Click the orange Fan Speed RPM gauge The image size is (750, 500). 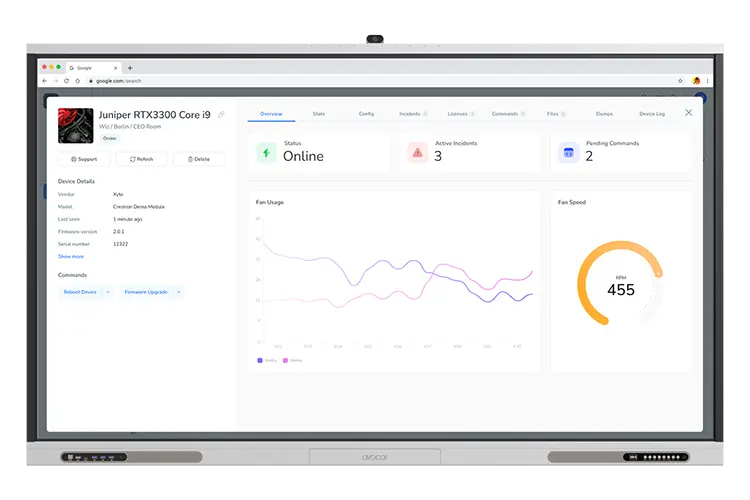click(x=620, y=283)
